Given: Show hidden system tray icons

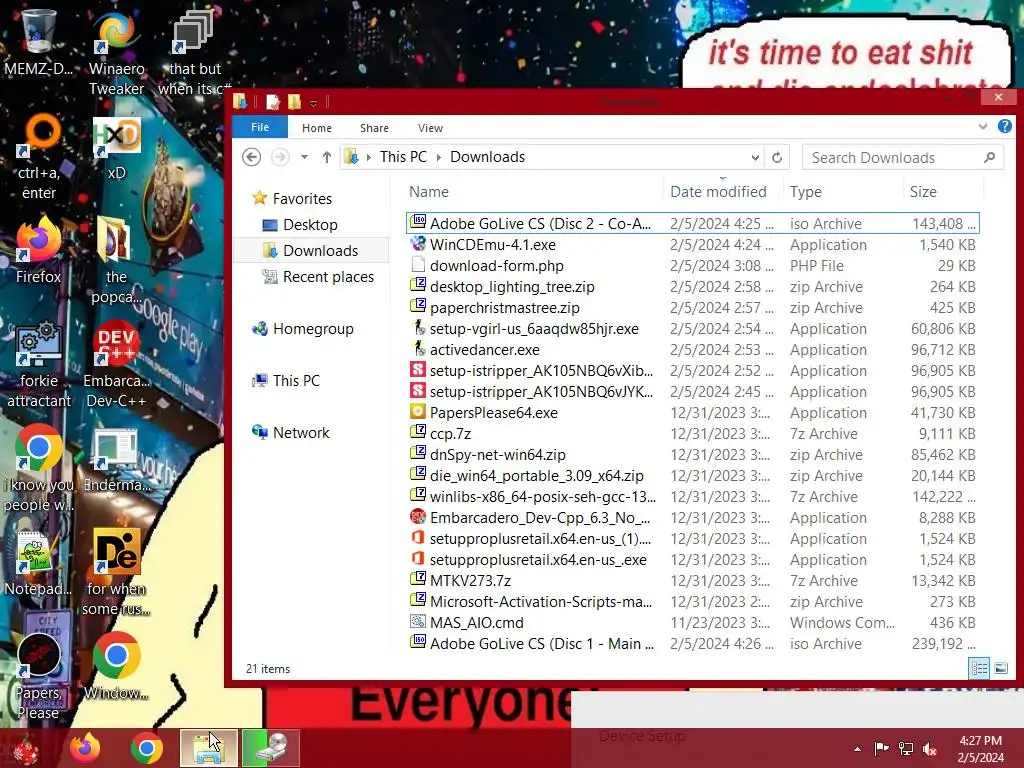Looking at the screenshot, I should [857, 749].
